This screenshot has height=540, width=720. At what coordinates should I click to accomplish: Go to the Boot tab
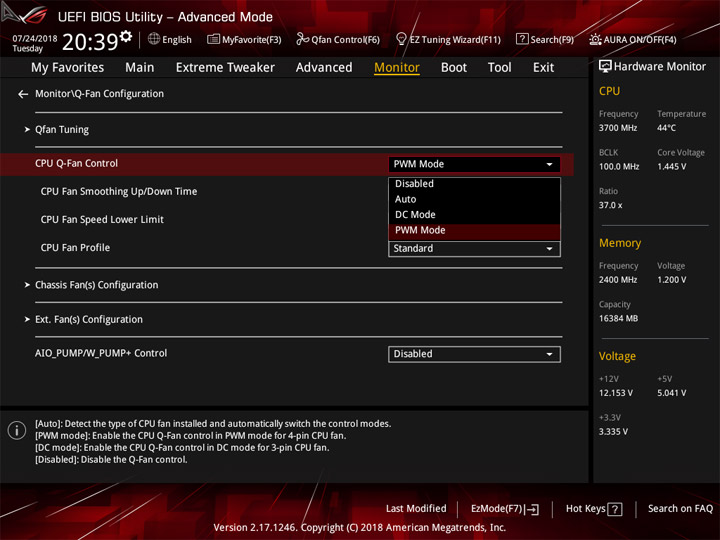tap(454, 68)
